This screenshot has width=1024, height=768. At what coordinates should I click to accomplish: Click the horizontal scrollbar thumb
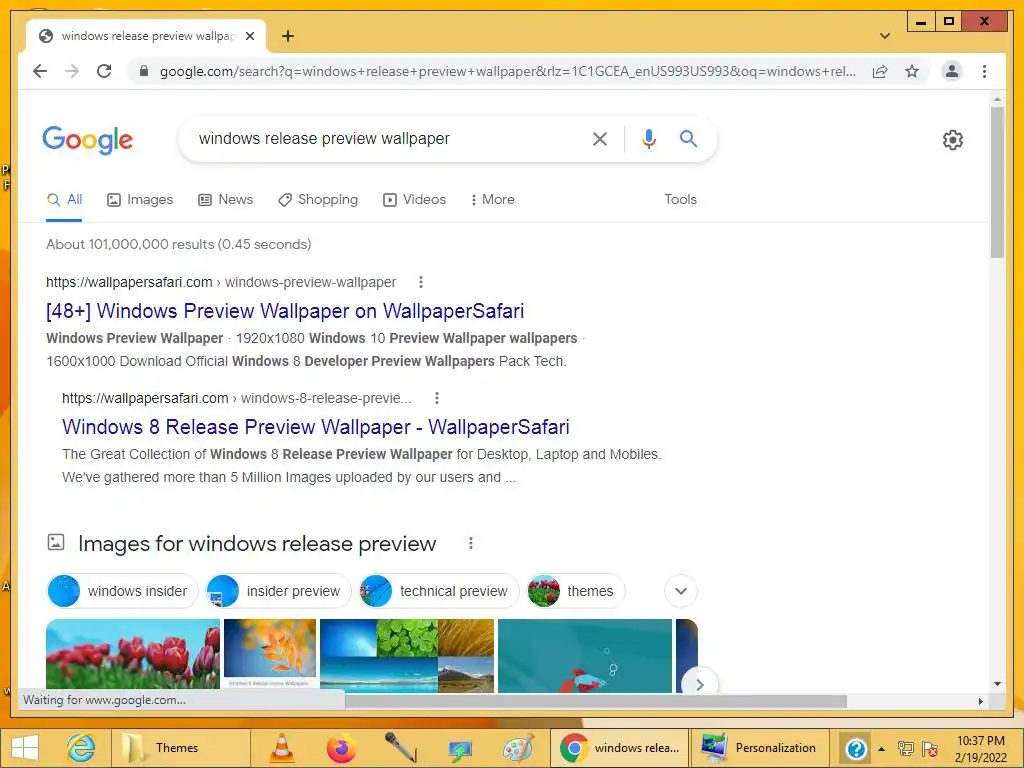point(596,701)
